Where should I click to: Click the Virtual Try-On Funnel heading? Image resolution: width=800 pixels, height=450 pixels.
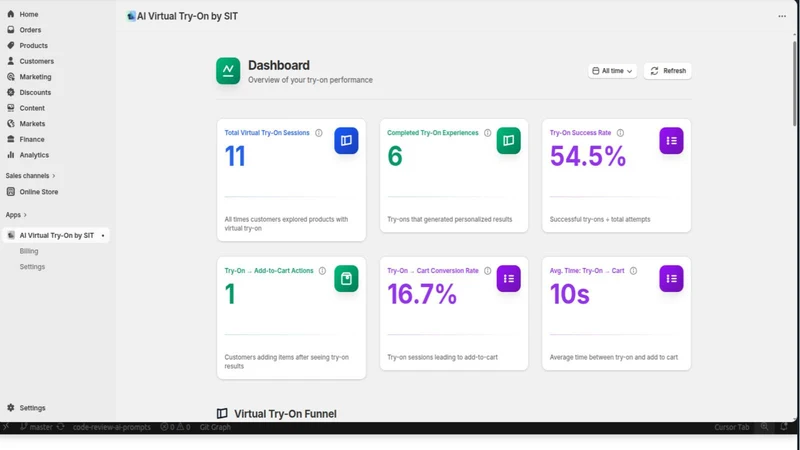285,414
